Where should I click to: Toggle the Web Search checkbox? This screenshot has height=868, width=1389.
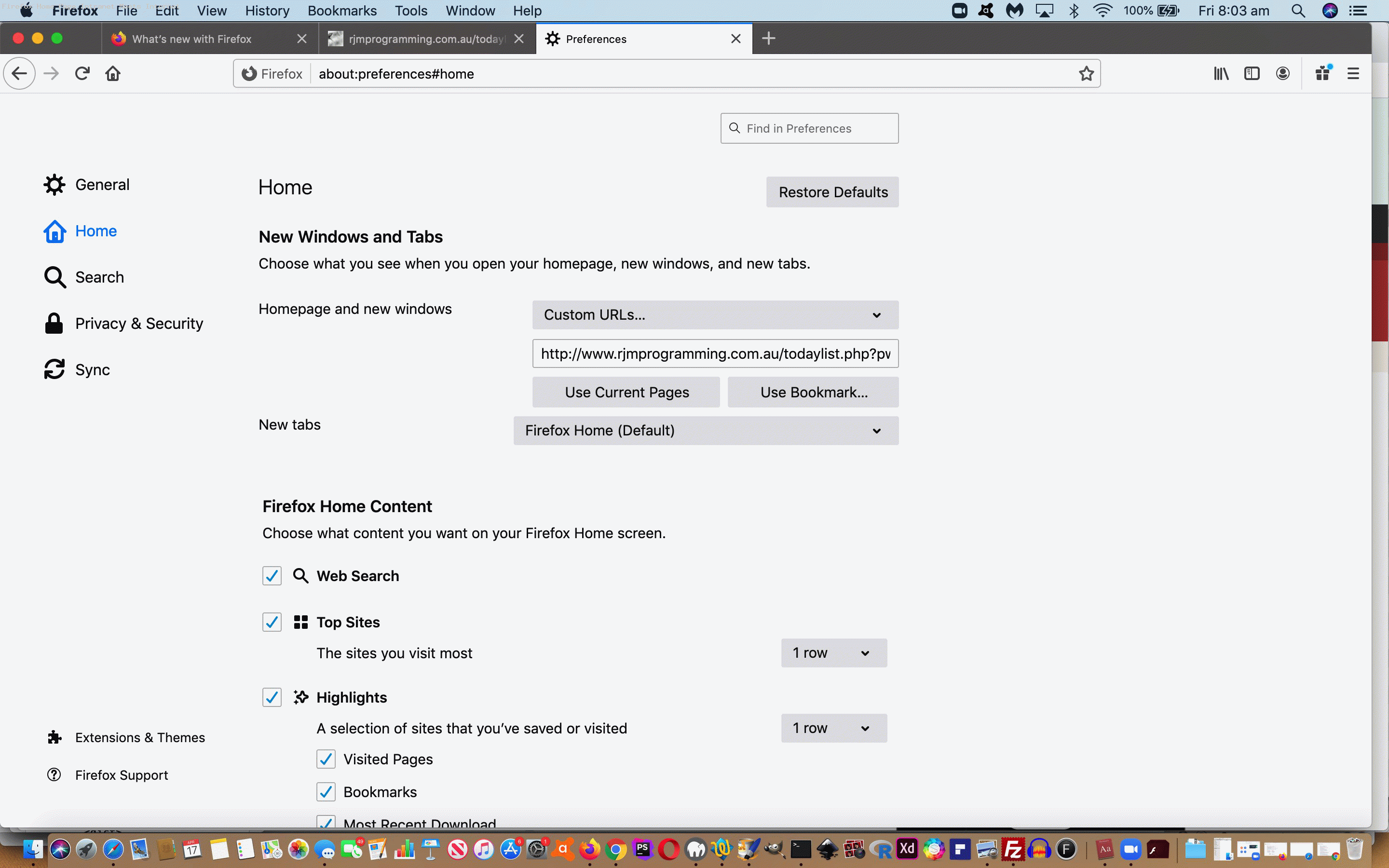(272, 576)
